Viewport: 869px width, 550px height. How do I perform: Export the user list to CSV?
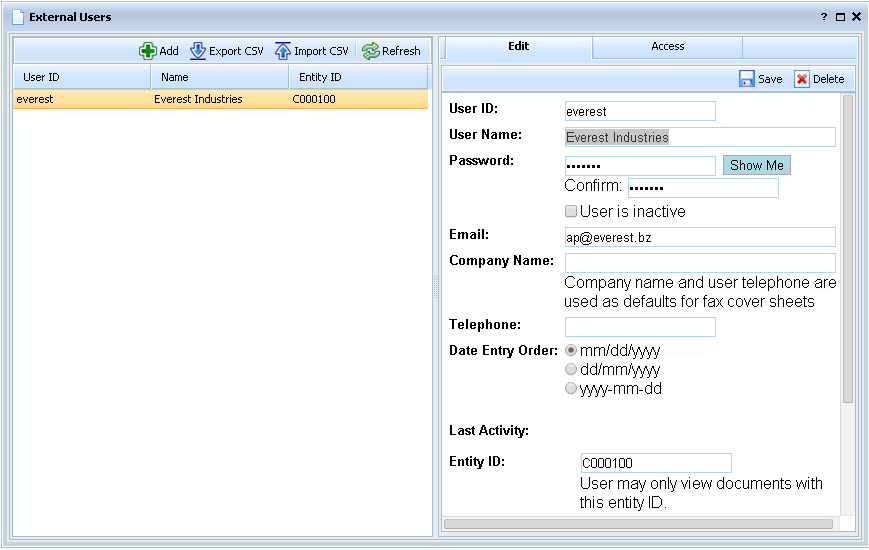point(198,51)
